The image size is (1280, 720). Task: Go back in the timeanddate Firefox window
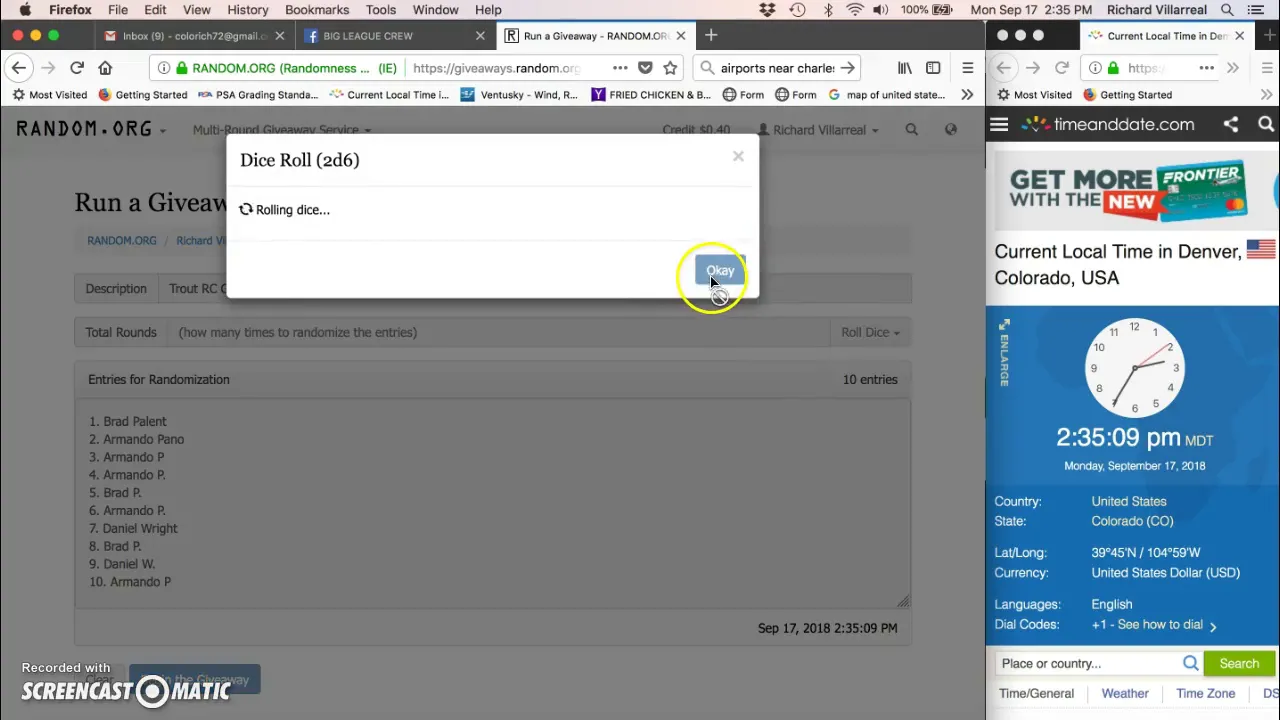[x=1003, y=68]
